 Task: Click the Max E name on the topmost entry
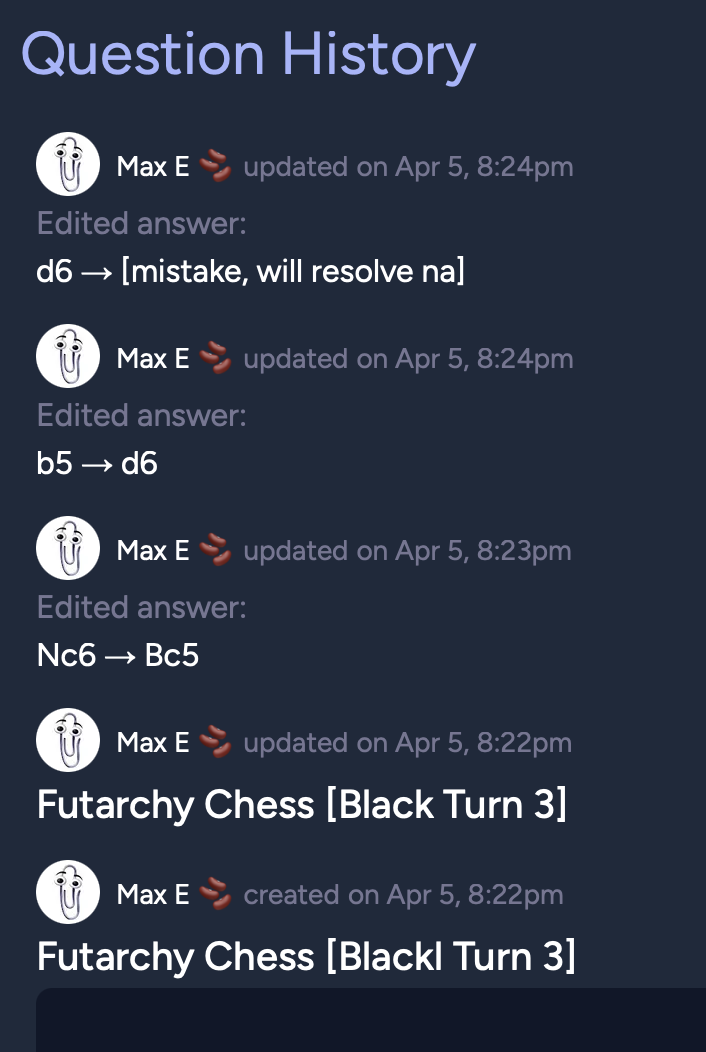(x=153, y=167)
